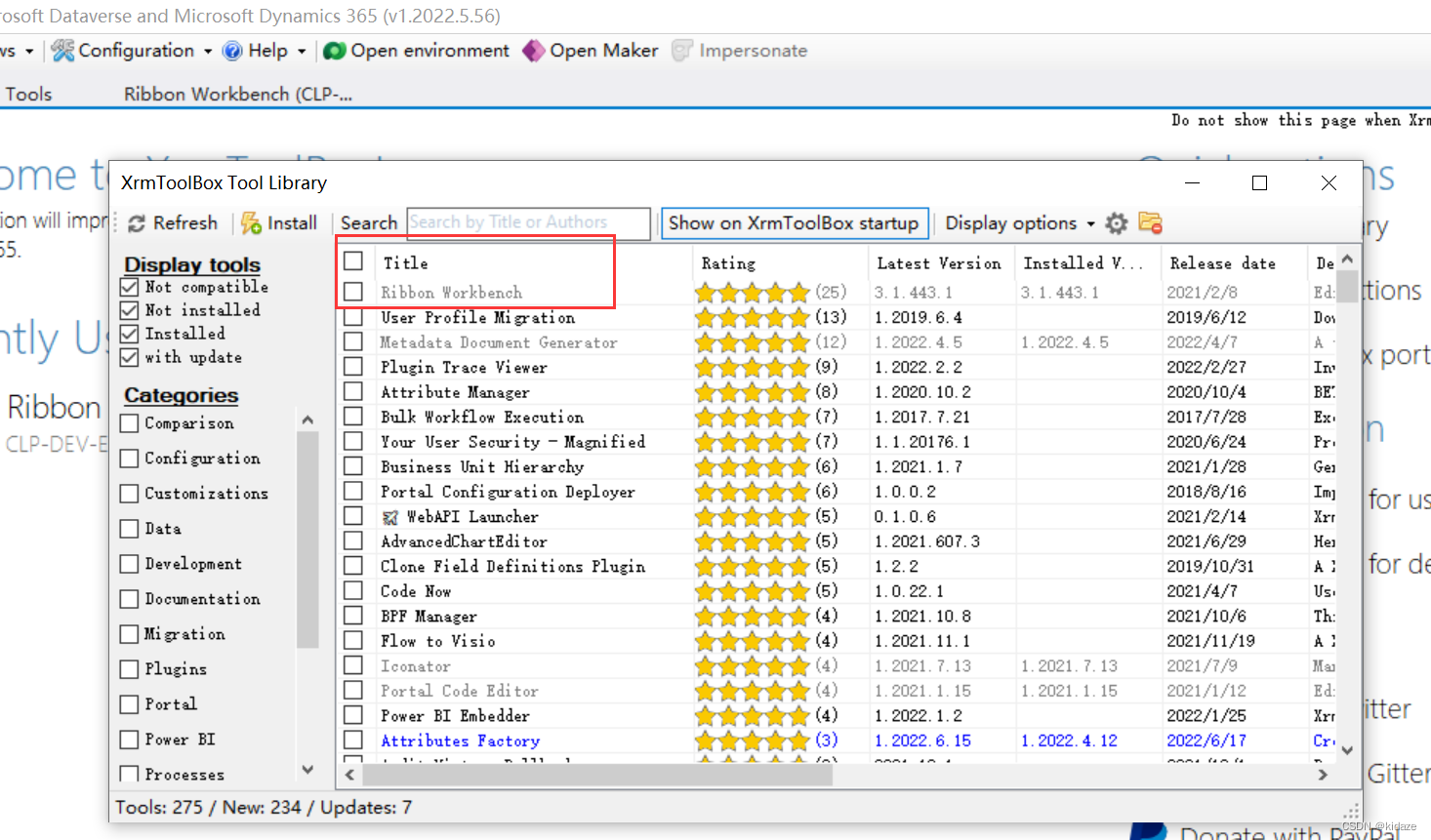
Task: Check the Ribbon Workbench row checkbox
Action: click(x=354, y=292)
